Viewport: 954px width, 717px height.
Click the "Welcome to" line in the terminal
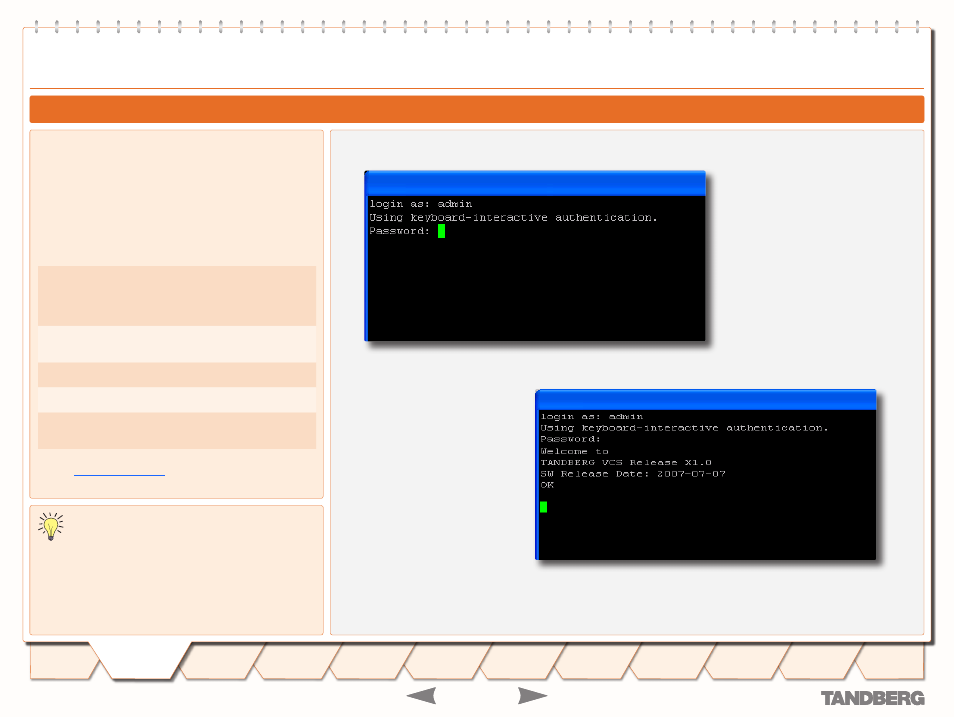(x=574, y=451)
